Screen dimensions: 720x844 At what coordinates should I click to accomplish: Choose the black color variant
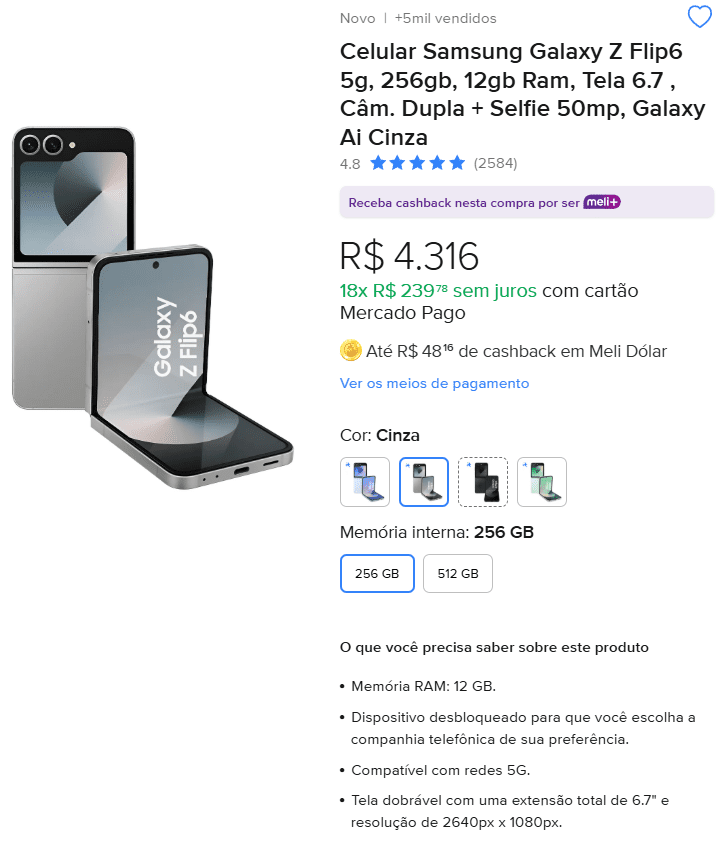(x=483, y=482)
